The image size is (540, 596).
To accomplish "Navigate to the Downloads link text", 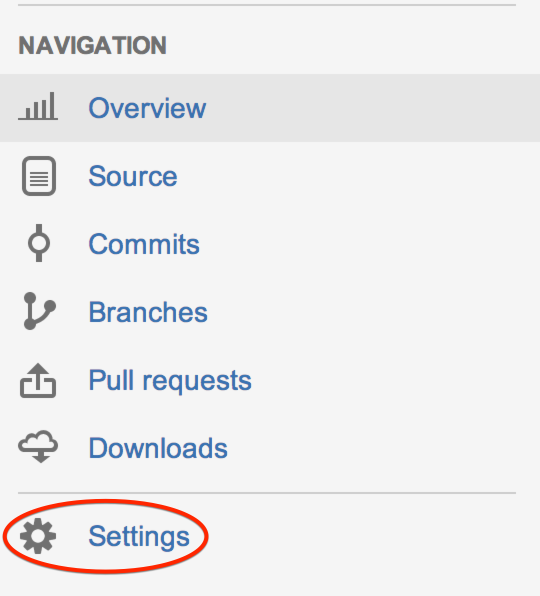I will pyautogui.click(x=158, y=448).
